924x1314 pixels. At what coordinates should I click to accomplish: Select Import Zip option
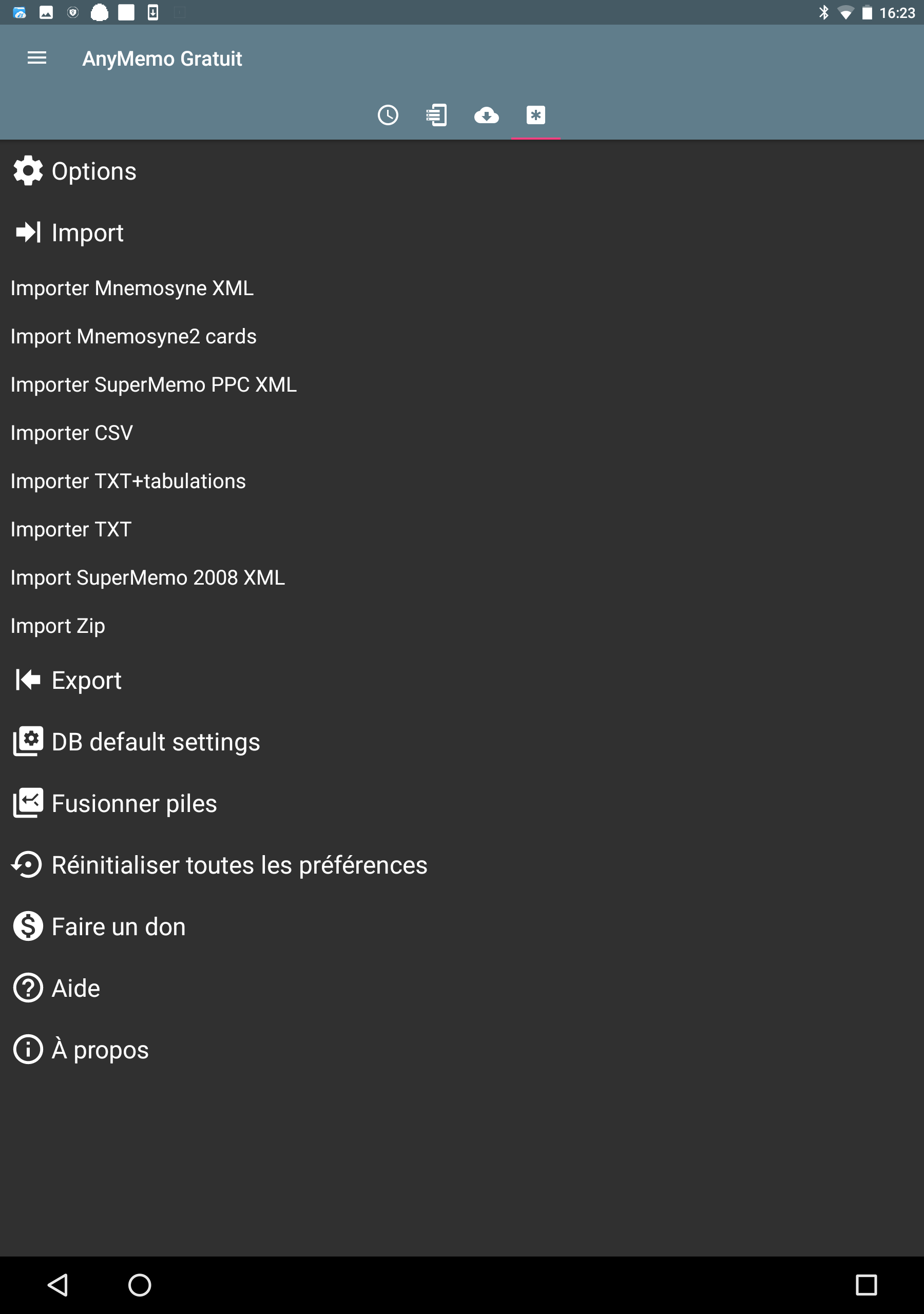(x=58, y=626)
